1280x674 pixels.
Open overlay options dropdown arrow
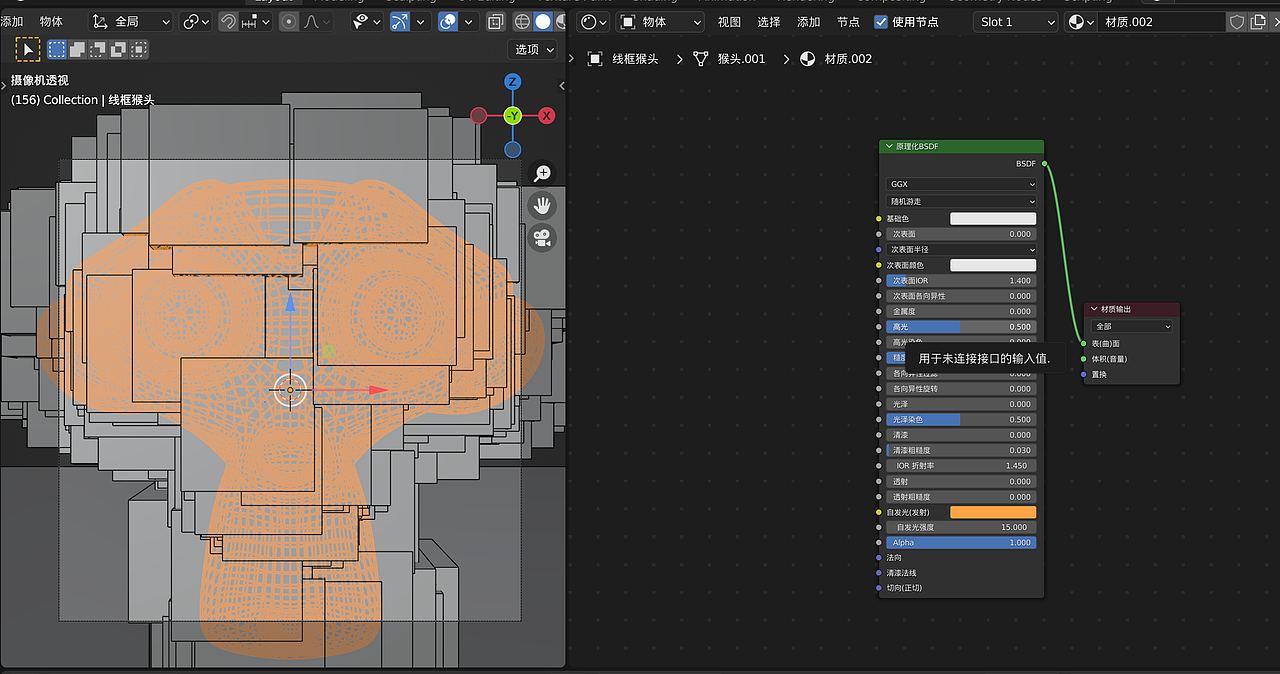pyautogui.click(x=469, y=21)
